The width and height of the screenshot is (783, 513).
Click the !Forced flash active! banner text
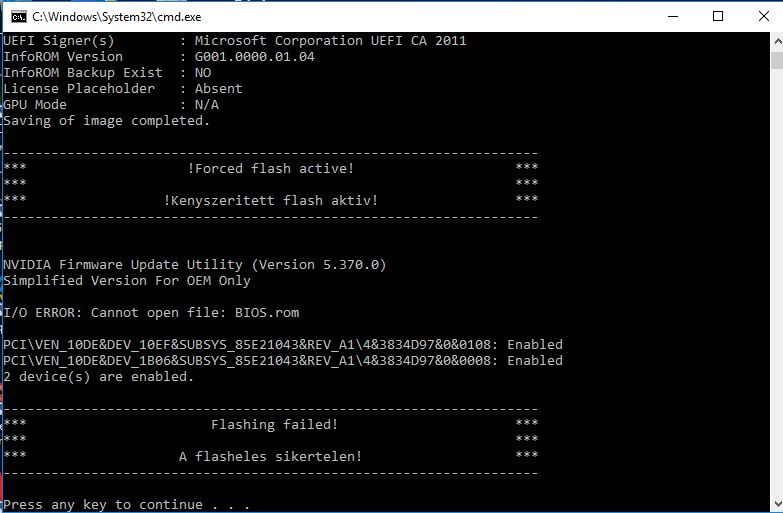point(271,168)
